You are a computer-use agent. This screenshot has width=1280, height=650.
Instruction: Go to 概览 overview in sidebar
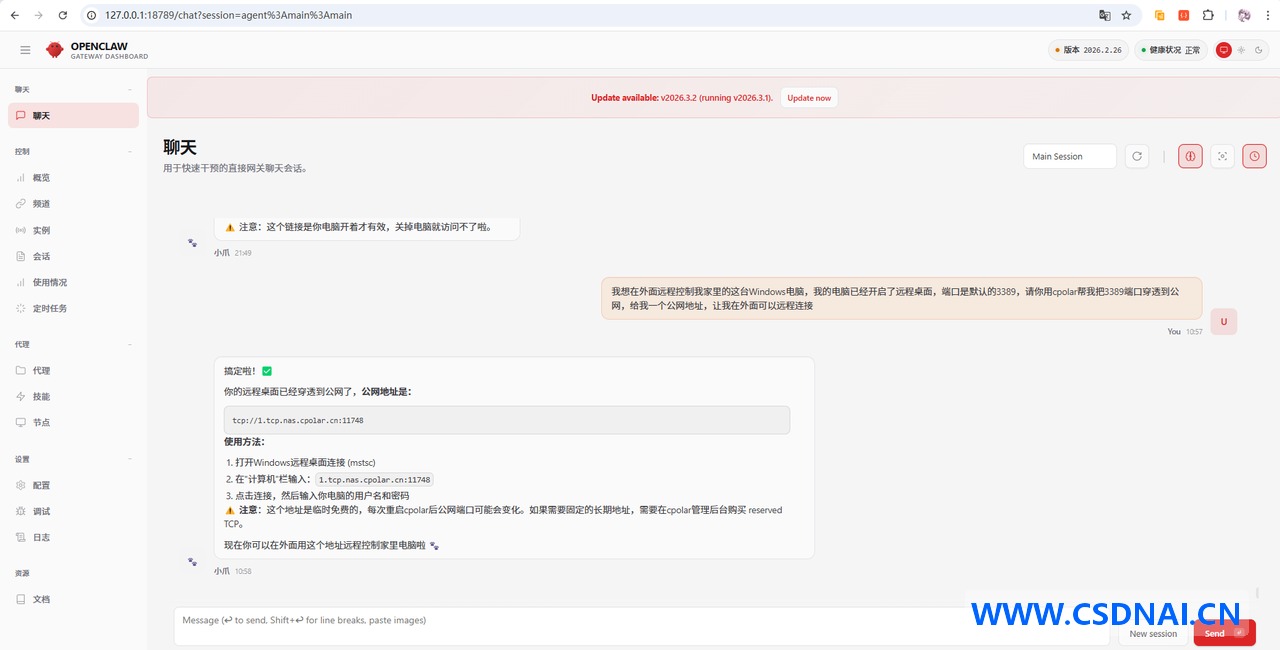73,178
